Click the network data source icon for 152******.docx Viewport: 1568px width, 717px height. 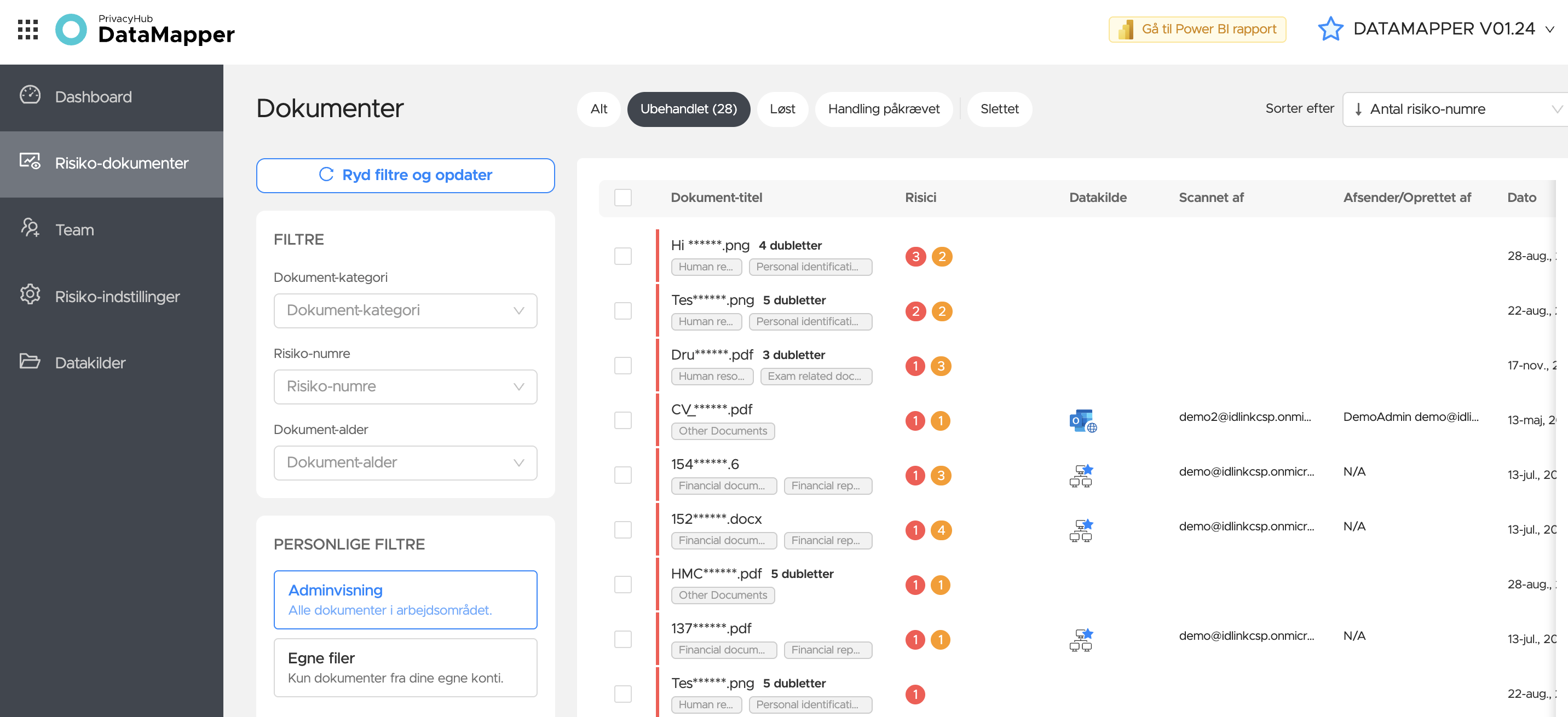pyautogui.click(x=1081, y=530)
